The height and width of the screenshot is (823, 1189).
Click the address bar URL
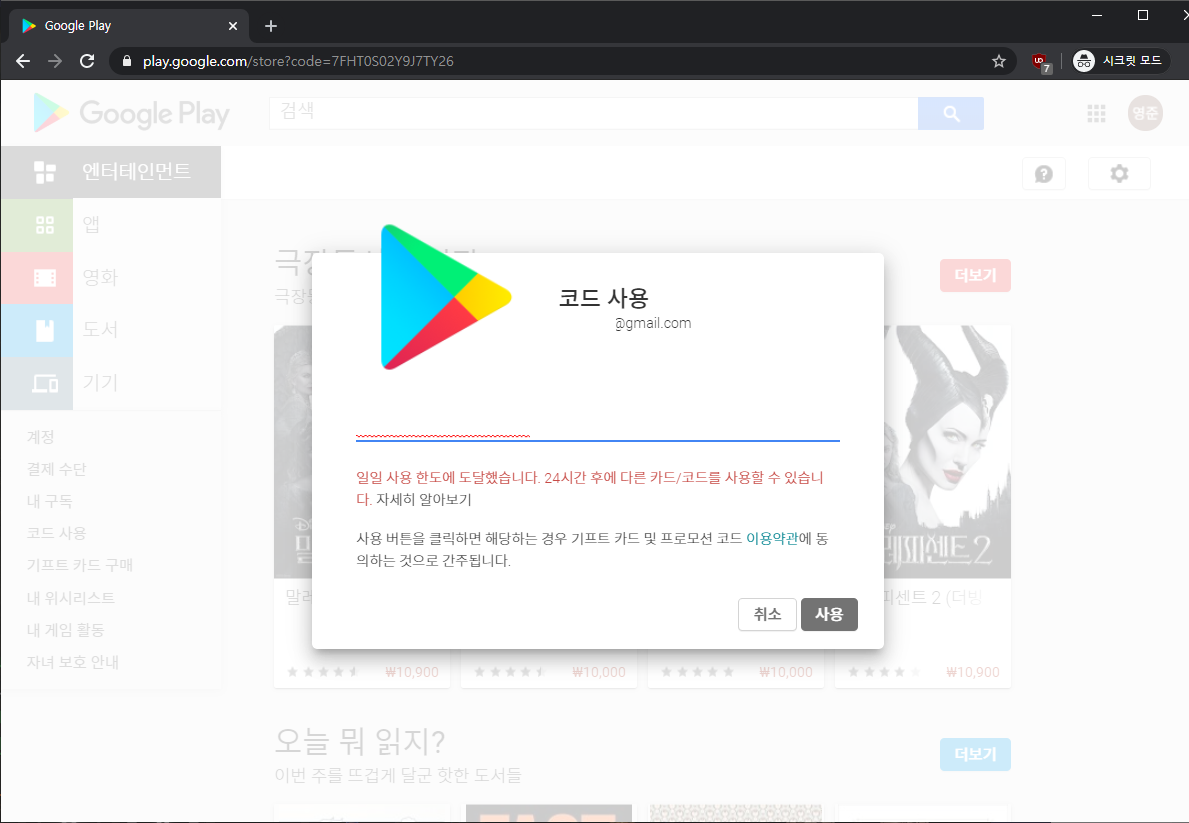[298, 61]
